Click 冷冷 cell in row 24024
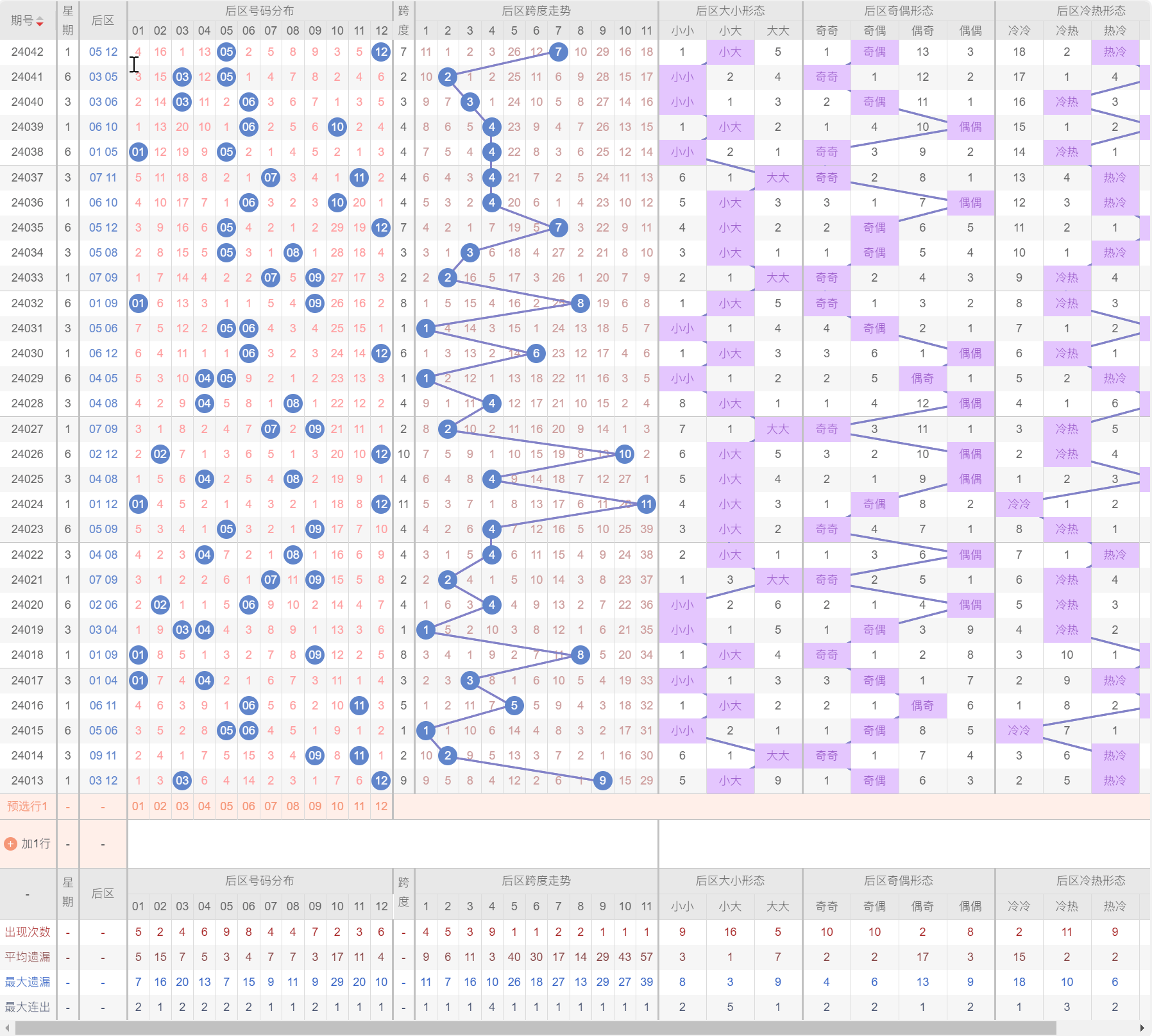1152x1036 pixels. pos(1019,504)
